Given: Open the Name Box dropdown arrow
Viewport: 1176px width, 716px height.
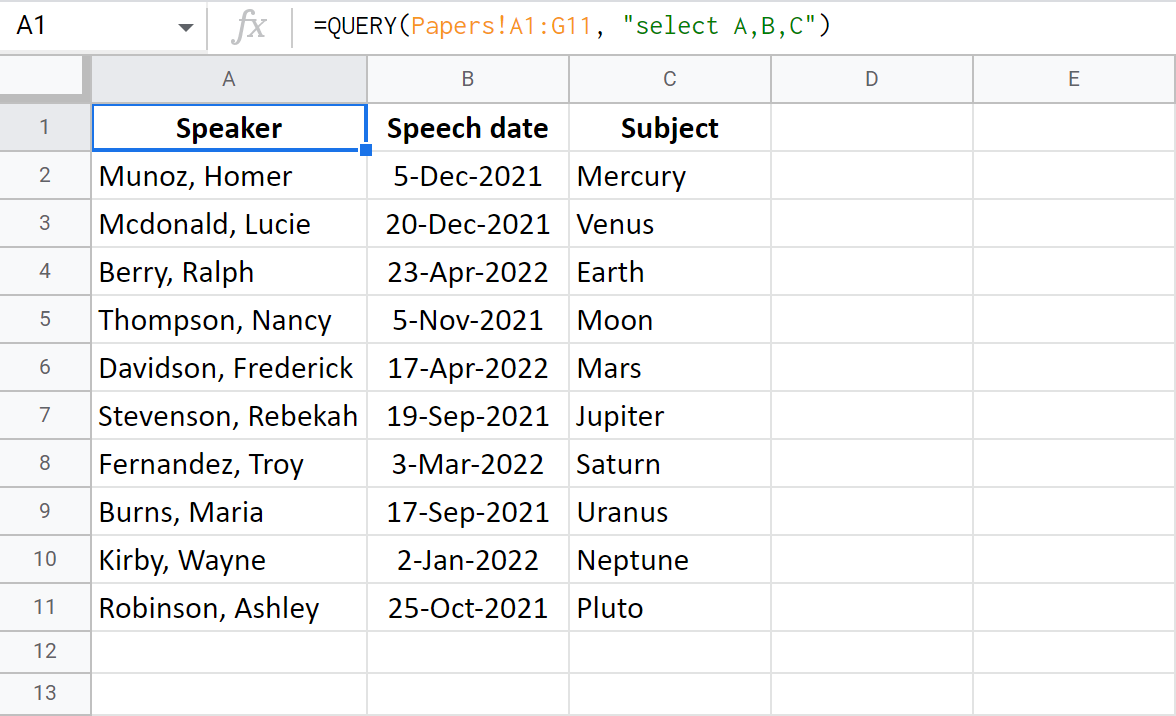Looking at the screenshot, I should click(x=186, y=25).
